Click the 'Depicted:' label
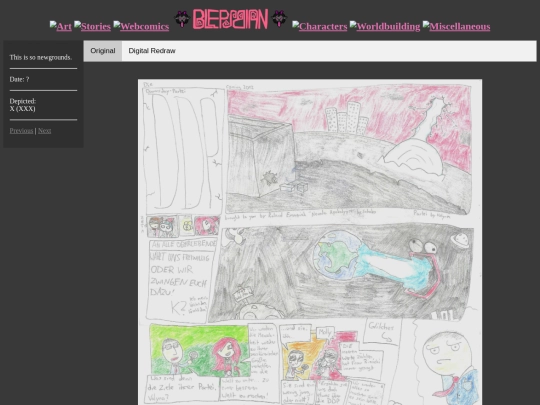The image size is (540, 405). (x=23, y=101)
